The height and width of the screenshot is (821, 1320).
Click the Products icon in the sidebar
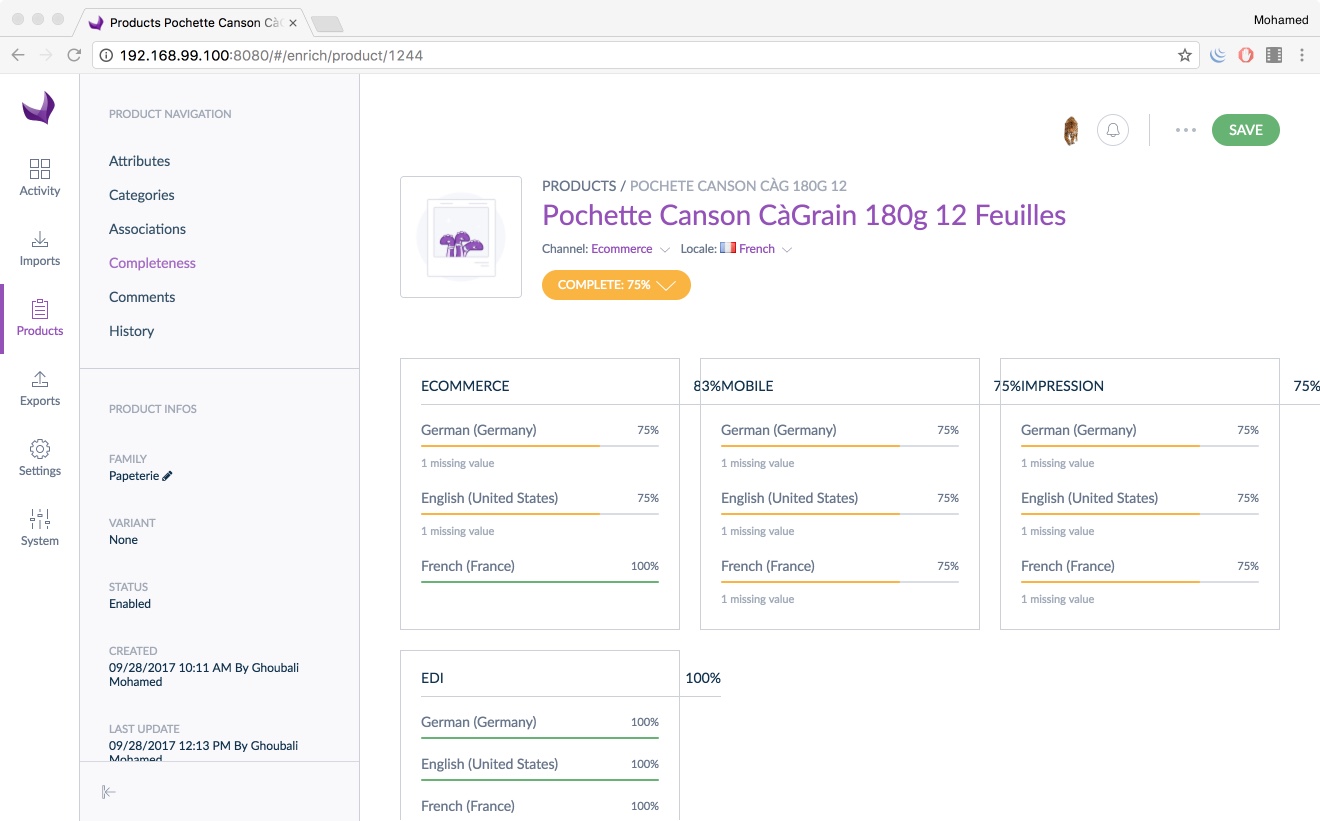pos(39,318)
